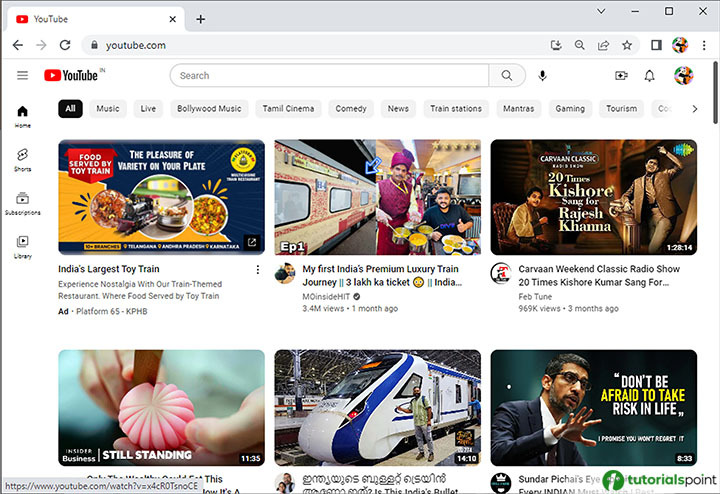The width and height of the screenshot is (720, 494).
Task: Select the All filter chip
Action: click(70, 109)
